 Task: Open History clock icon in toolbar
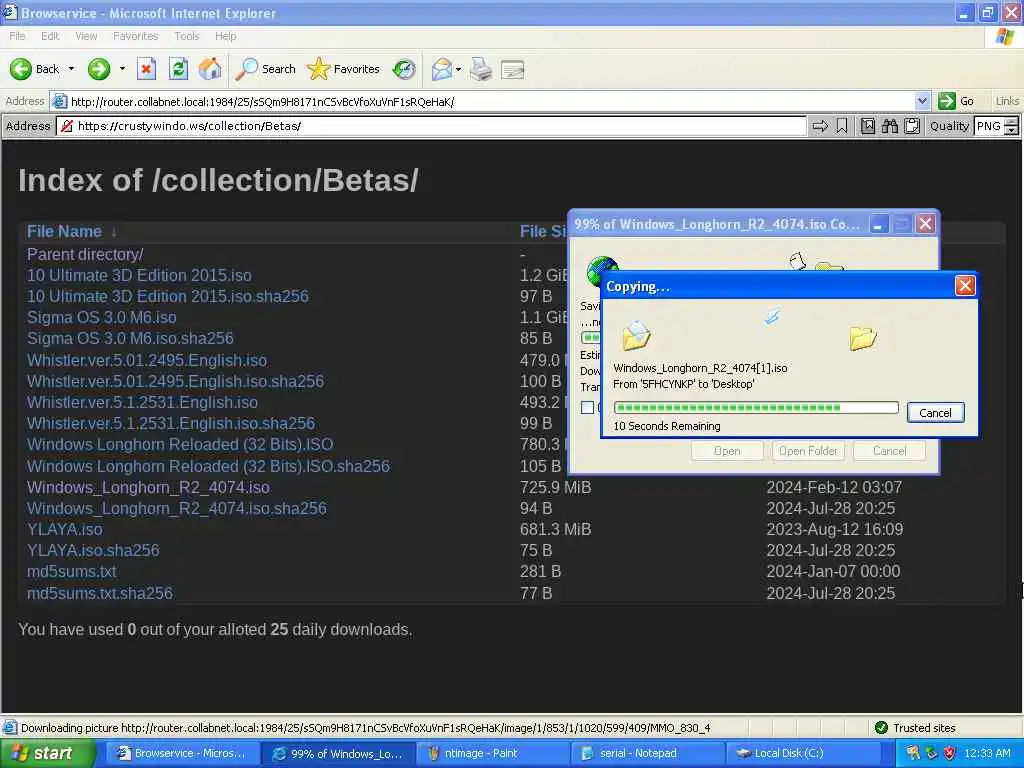404,69
